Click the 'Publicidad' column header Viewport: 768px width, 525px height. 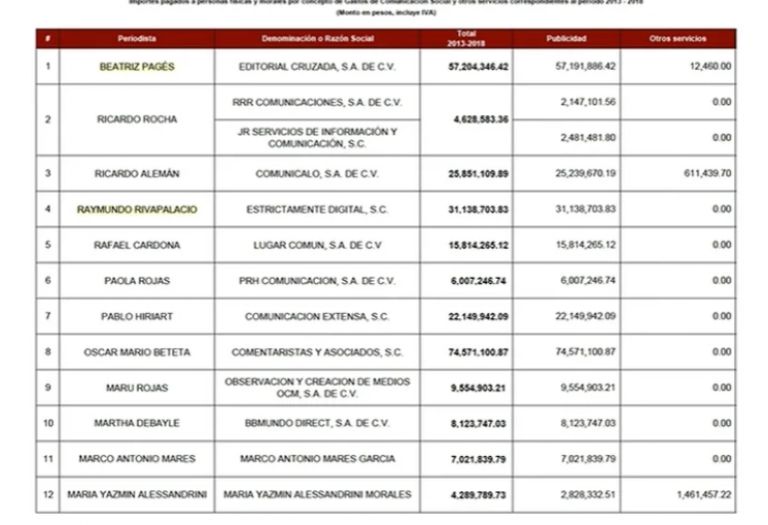[x=566, y=39]
